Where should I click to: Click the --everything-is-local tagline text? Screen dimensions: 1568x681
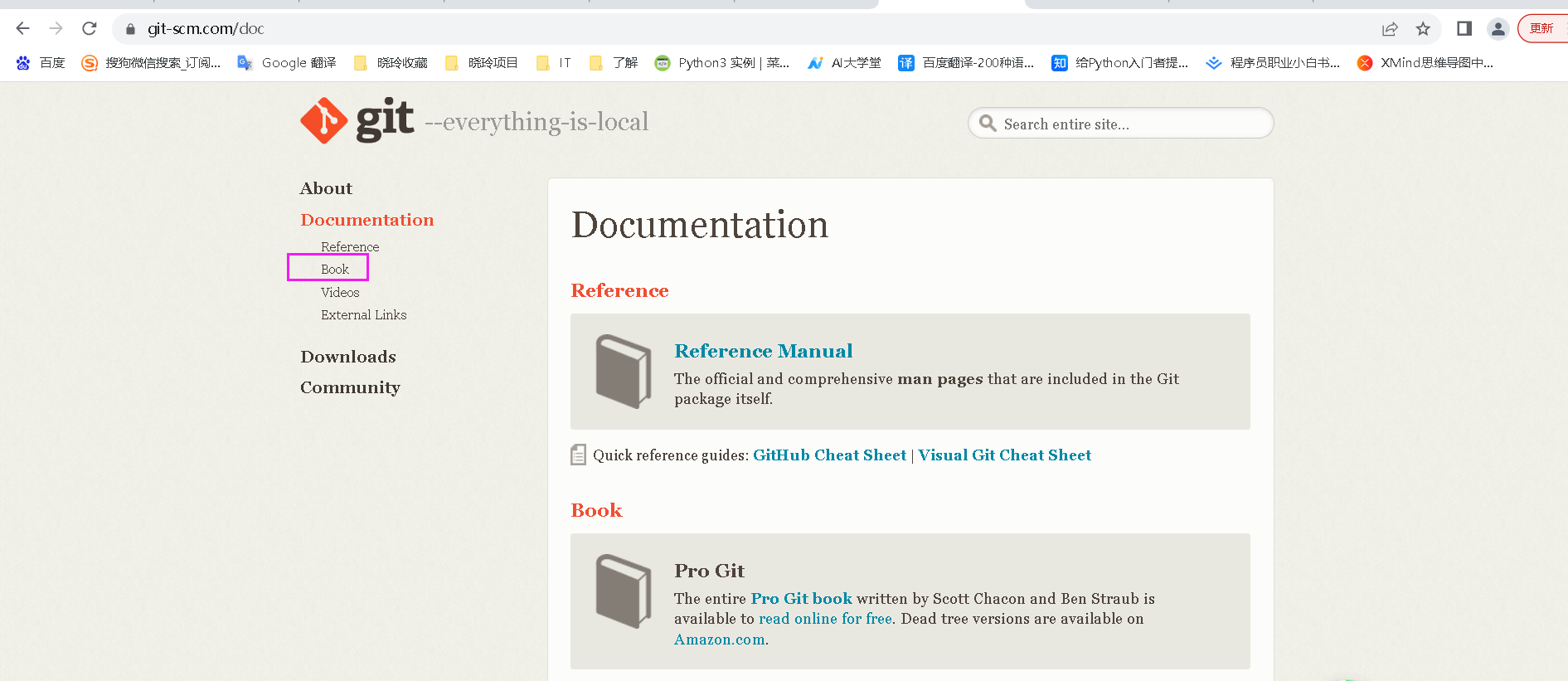[x=536, y=122]
